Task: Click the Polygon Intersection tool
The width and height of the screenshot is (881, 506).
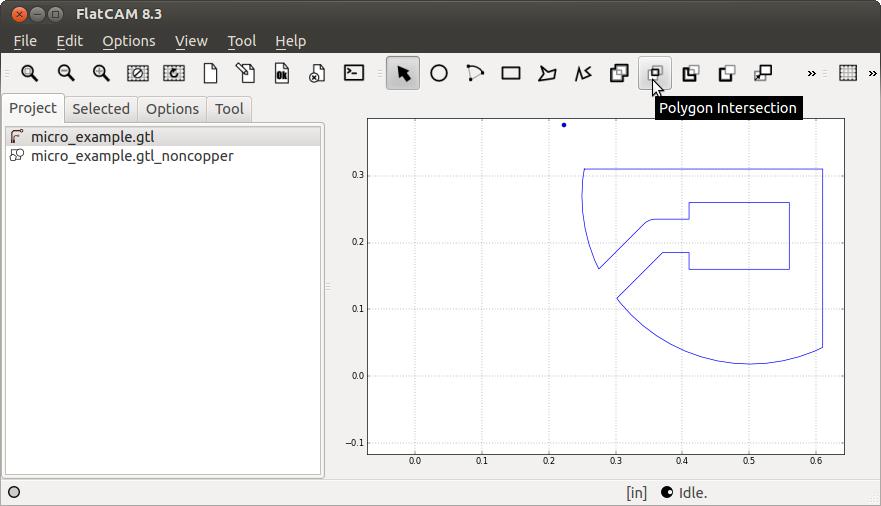Action: click(655, 73)
